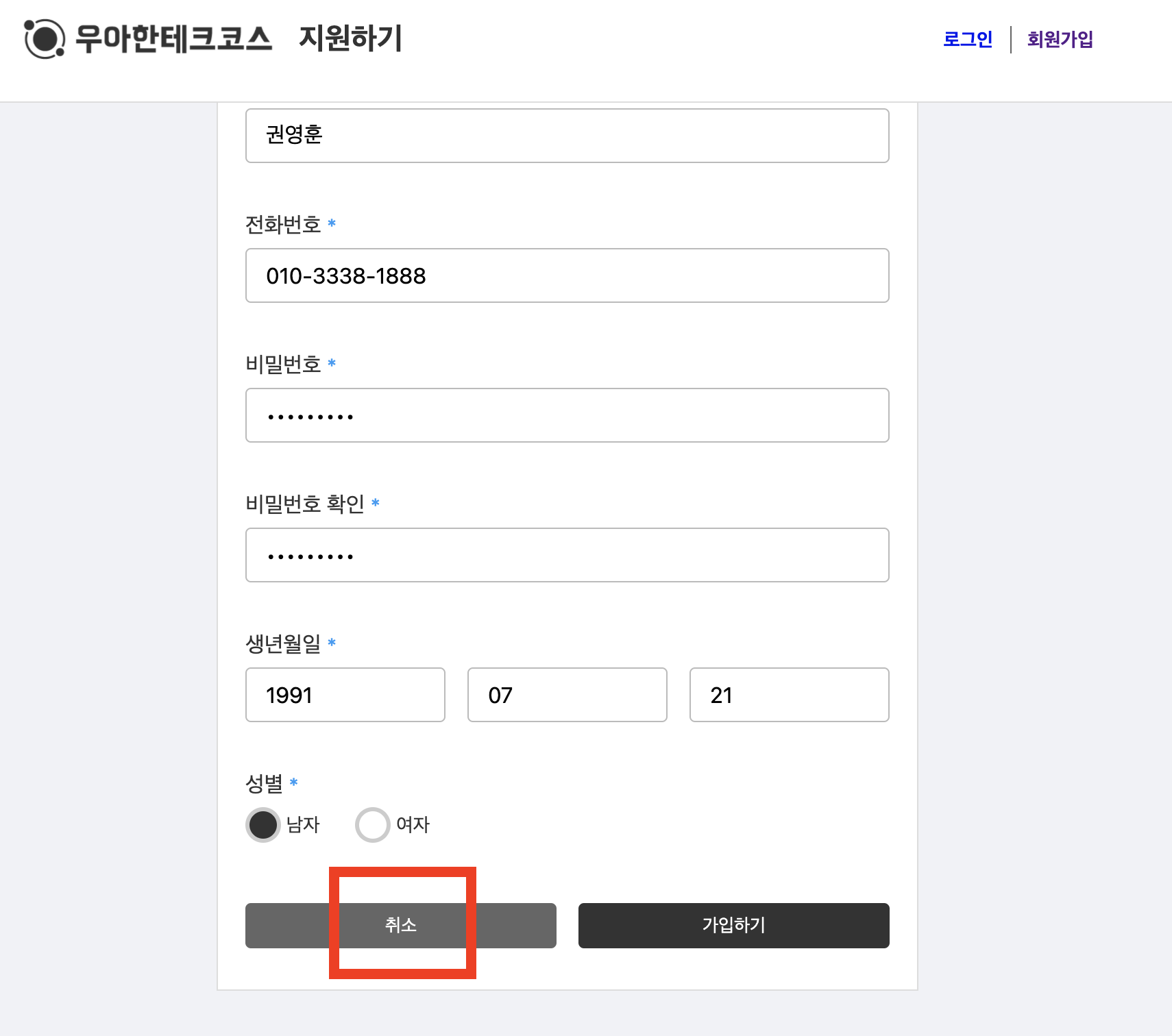Click the 비밀번호 required asterisk marker
Image resolution: width=1172 pixels, height=1036 pixels.
(332, 365)
